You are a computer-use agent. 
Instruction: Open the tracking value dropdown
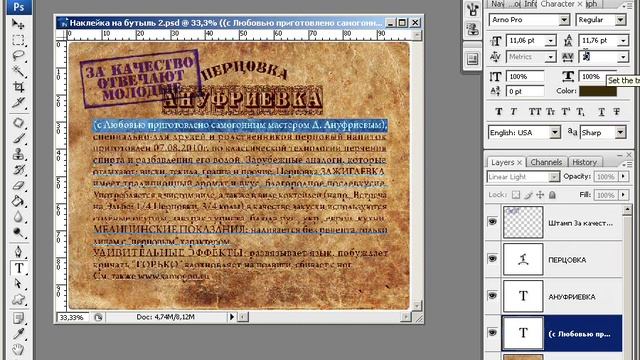click(623, 57)
